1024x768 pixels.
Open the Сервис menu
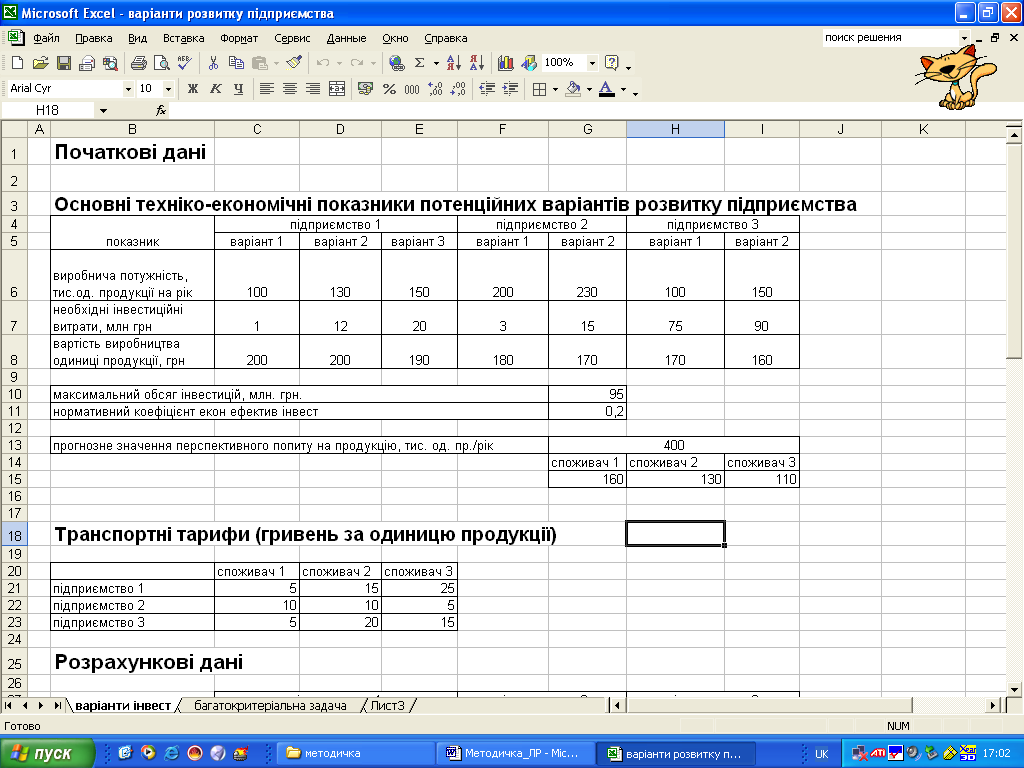click(x=292, y=39)
